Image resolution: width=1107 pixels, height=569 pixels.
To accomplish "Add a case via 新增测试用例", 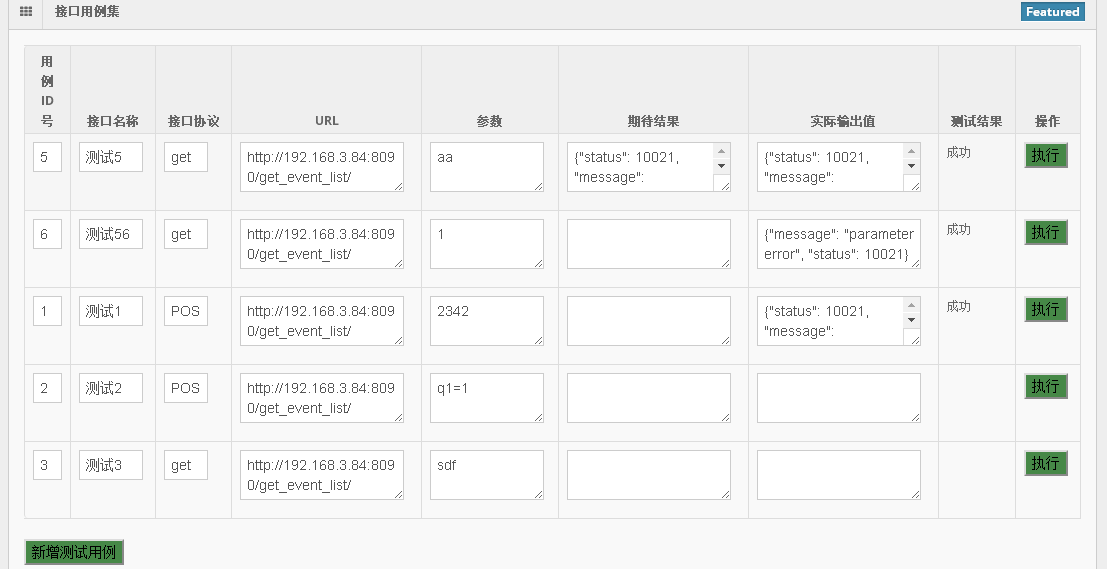I will tap(74, 552).
